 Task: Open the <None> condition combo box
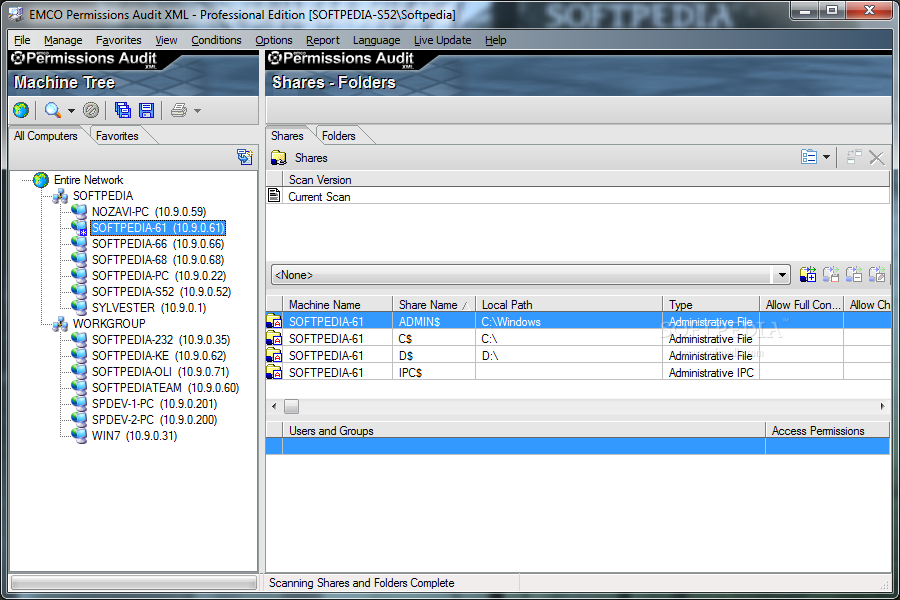coord(530,275)
